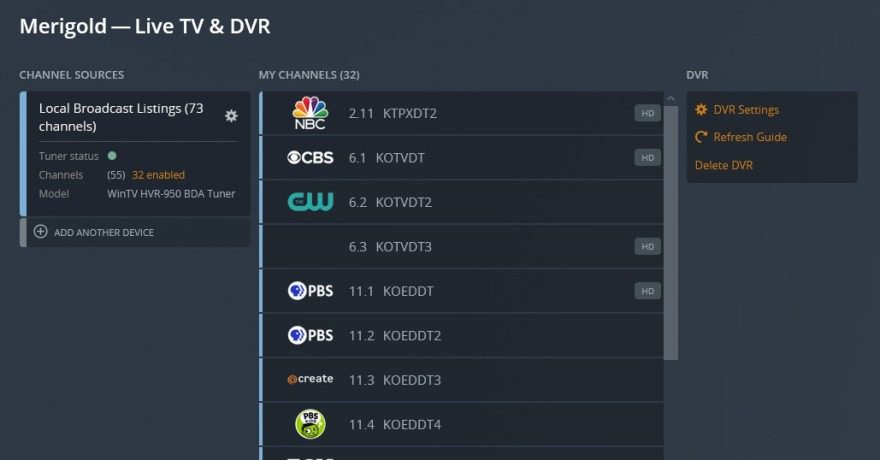Image resolution: width=880 pixels, height=460 pixels.
Task: Select the 6.3 KOTVDT3 channel row
Action: pyautogui.click(x=460, y=247)
